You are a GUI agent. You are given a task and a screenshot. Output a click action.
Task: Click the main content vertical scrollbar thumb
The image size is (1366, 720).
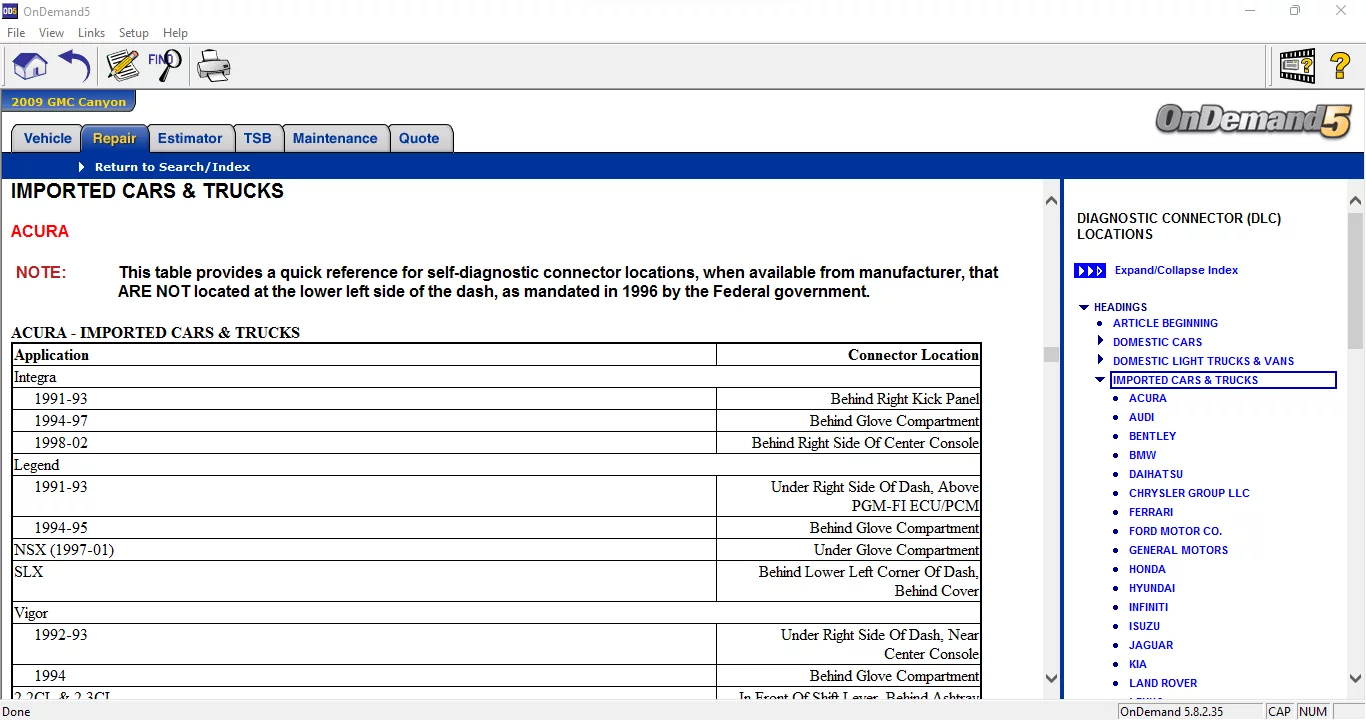click(1050, 354)
